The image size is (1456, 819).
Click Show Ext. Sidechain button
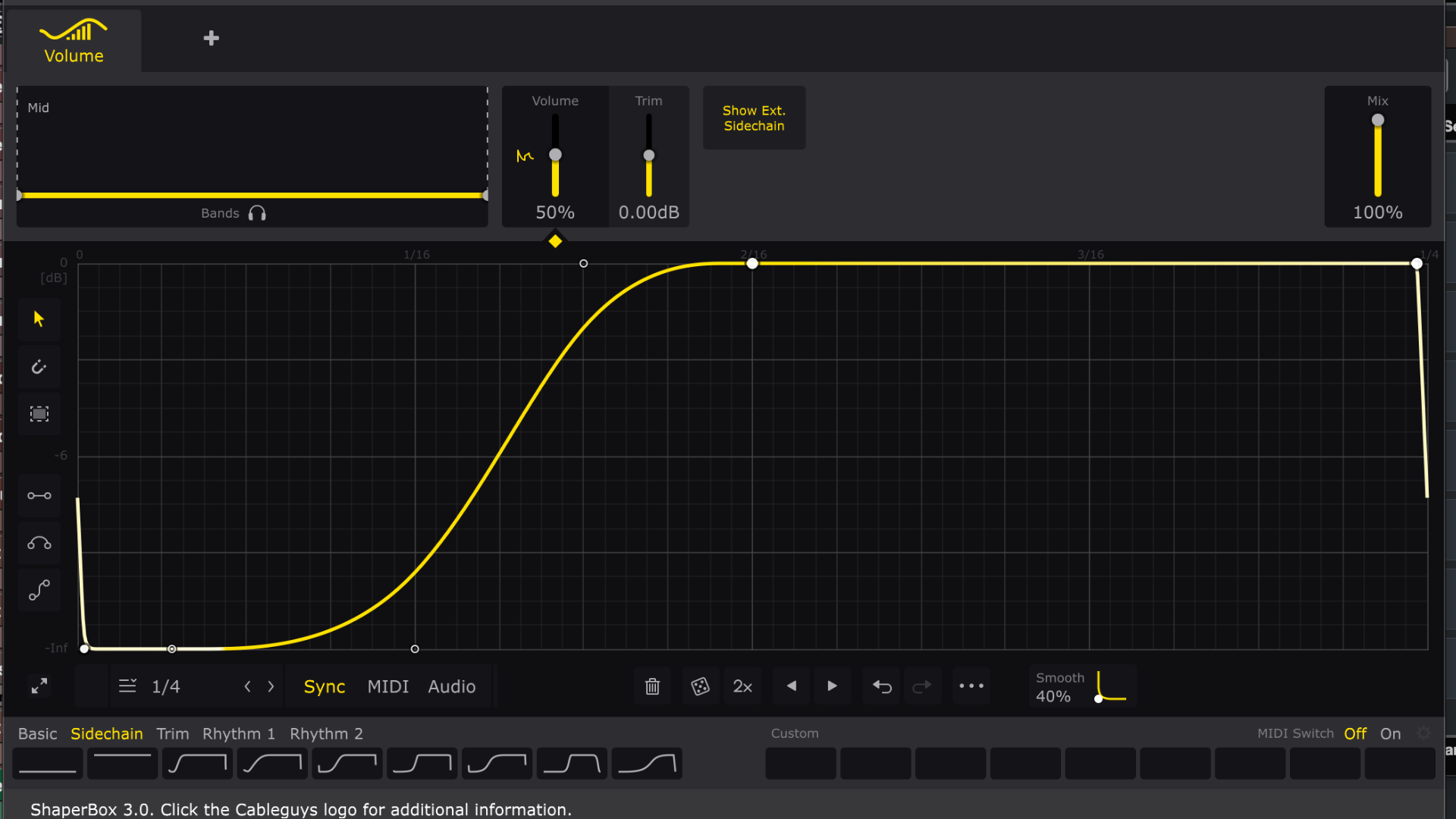coord(754,118)
